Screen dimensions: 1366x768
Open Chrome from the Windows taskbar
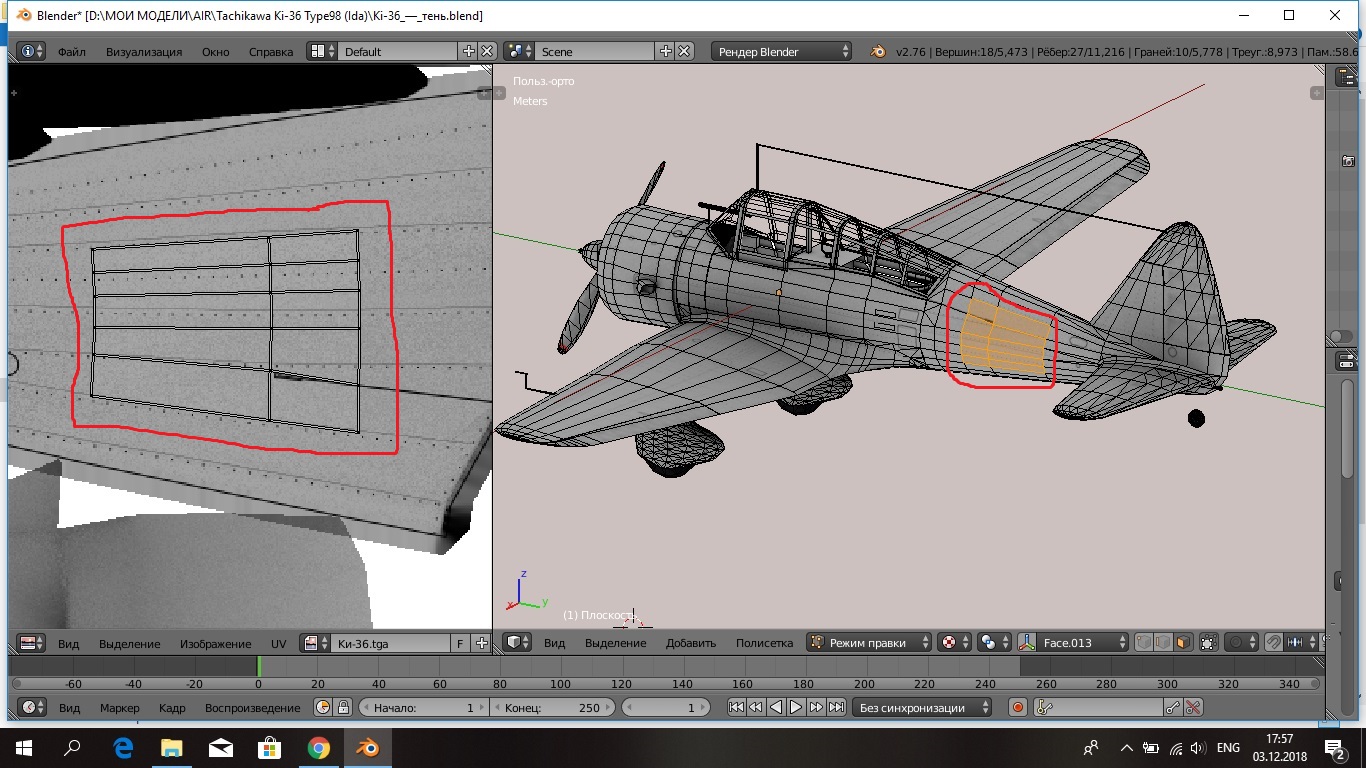click(x=318, y=748)
